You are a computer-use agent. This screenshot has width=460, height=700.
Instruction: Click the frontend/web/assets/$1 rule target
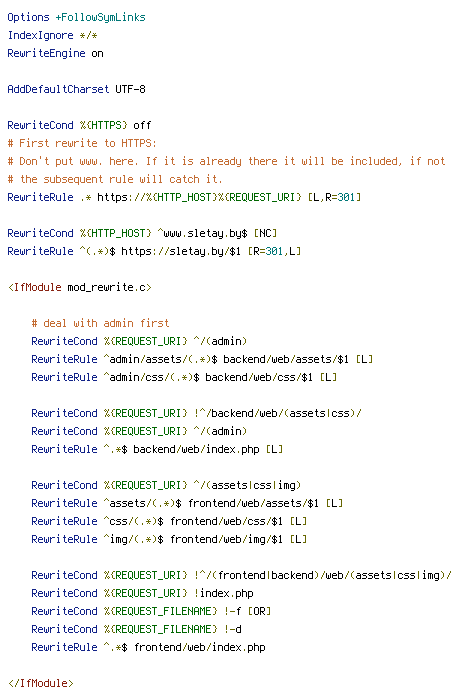pyautogui.click(x=253, y=503)
